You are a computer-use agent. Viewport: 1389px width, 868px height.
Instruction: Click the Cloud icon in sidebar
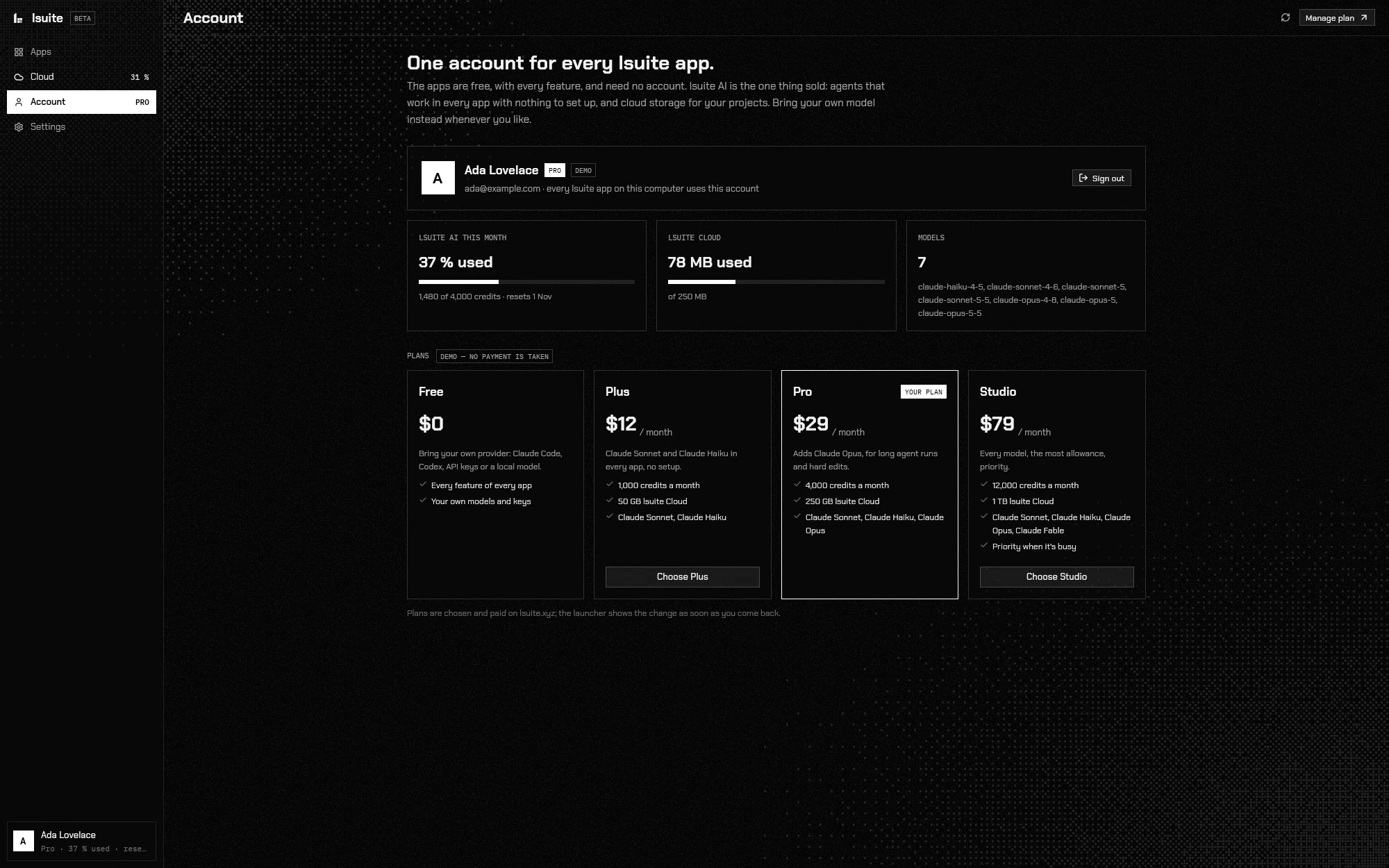click(19, 77)
